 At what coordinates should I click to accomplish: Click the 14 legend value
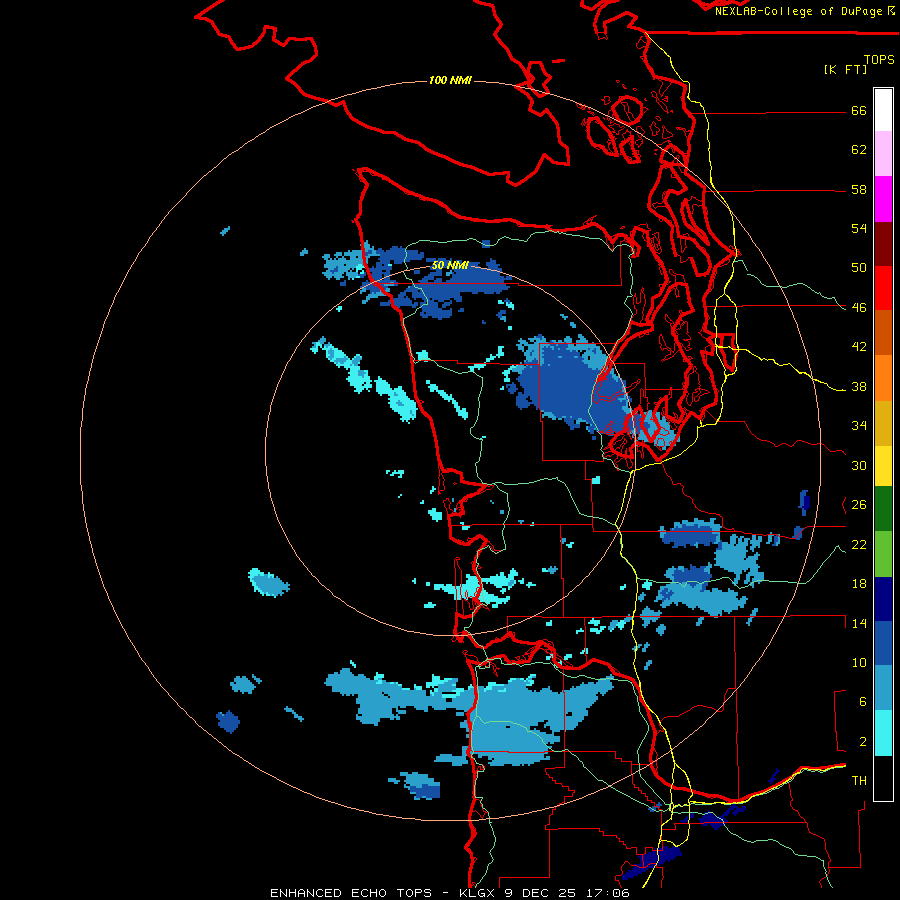(x=859, y=623)
